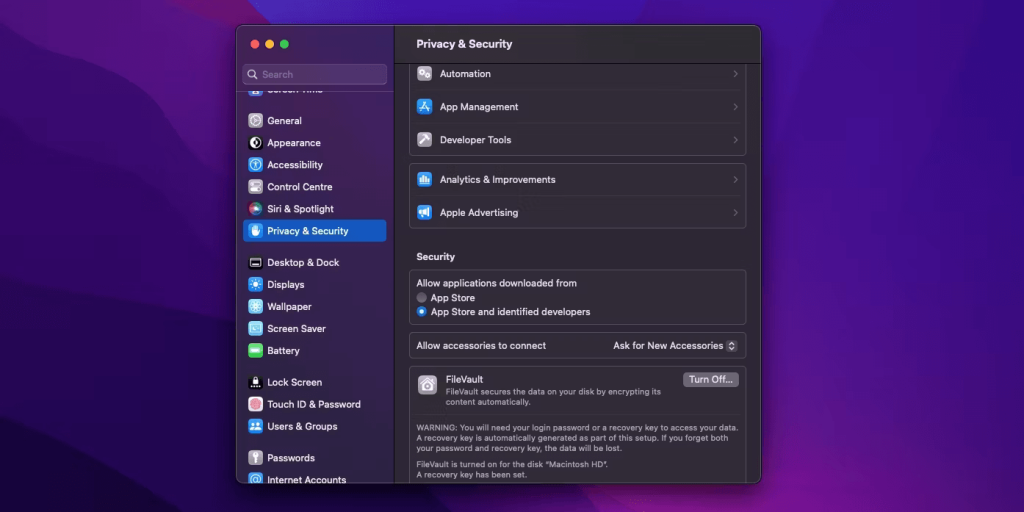Click the FileVault title text
1024x512 pixels.
pos(464,379)
